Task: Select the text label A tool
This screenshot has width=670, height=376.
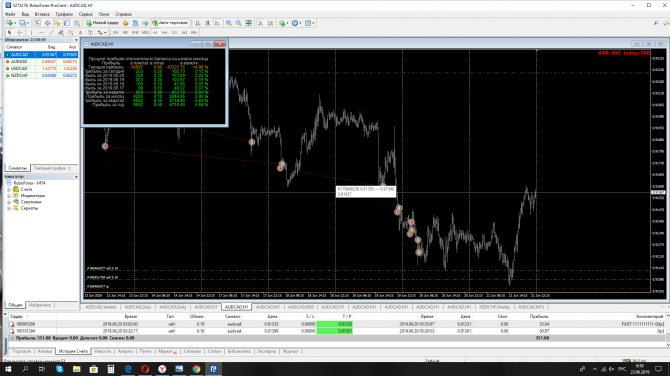Action: click(x=80, y=32)
